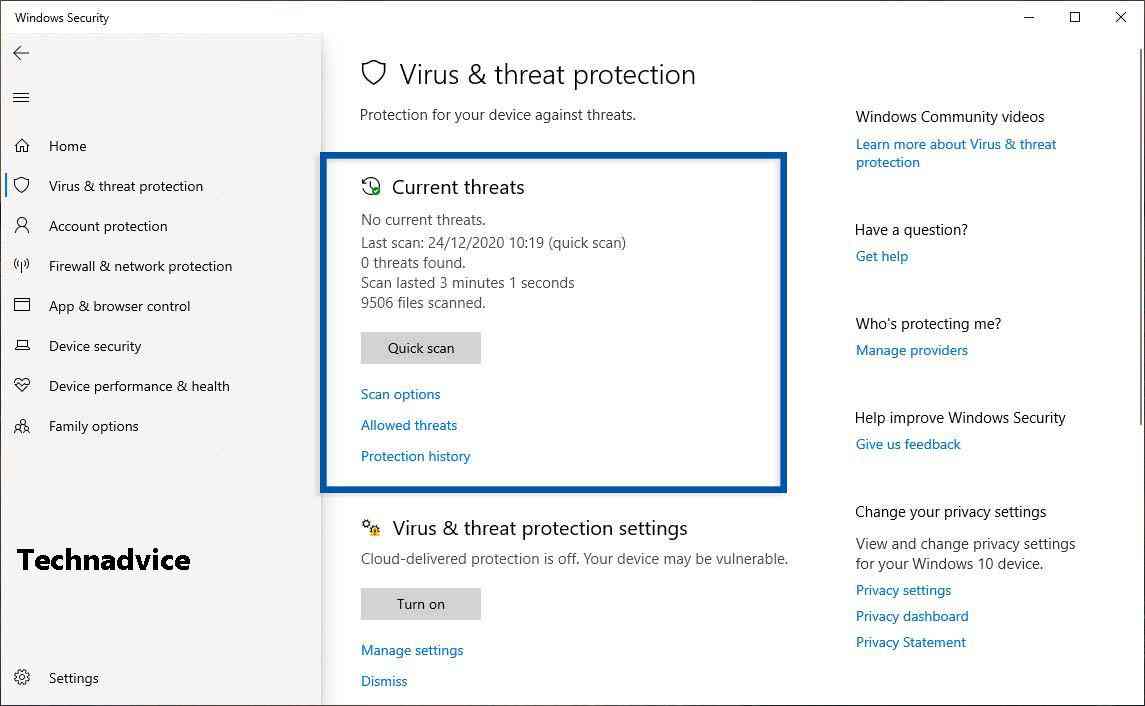View Allowed threats
This screenshot has width=1145, height=706.
tap(409, 425)
